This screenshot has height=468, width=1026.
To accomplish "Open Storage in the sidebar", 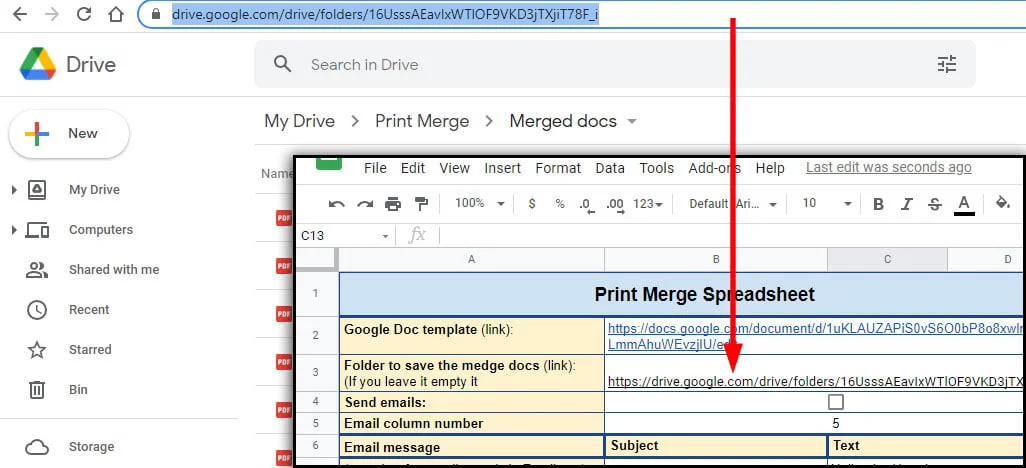I will click(91, 447).
